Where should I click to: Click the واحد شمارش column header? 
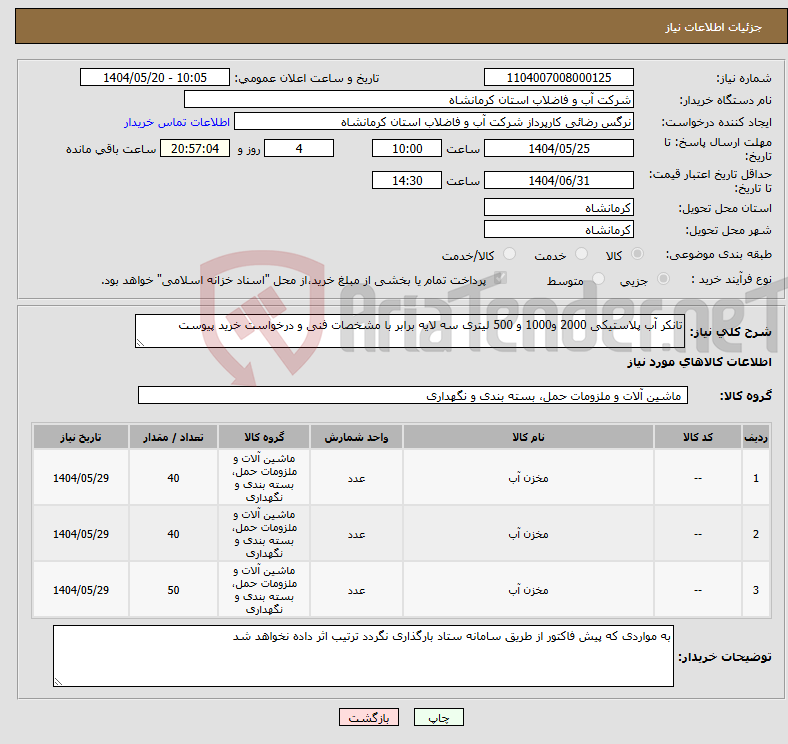(x=356, y=437)
